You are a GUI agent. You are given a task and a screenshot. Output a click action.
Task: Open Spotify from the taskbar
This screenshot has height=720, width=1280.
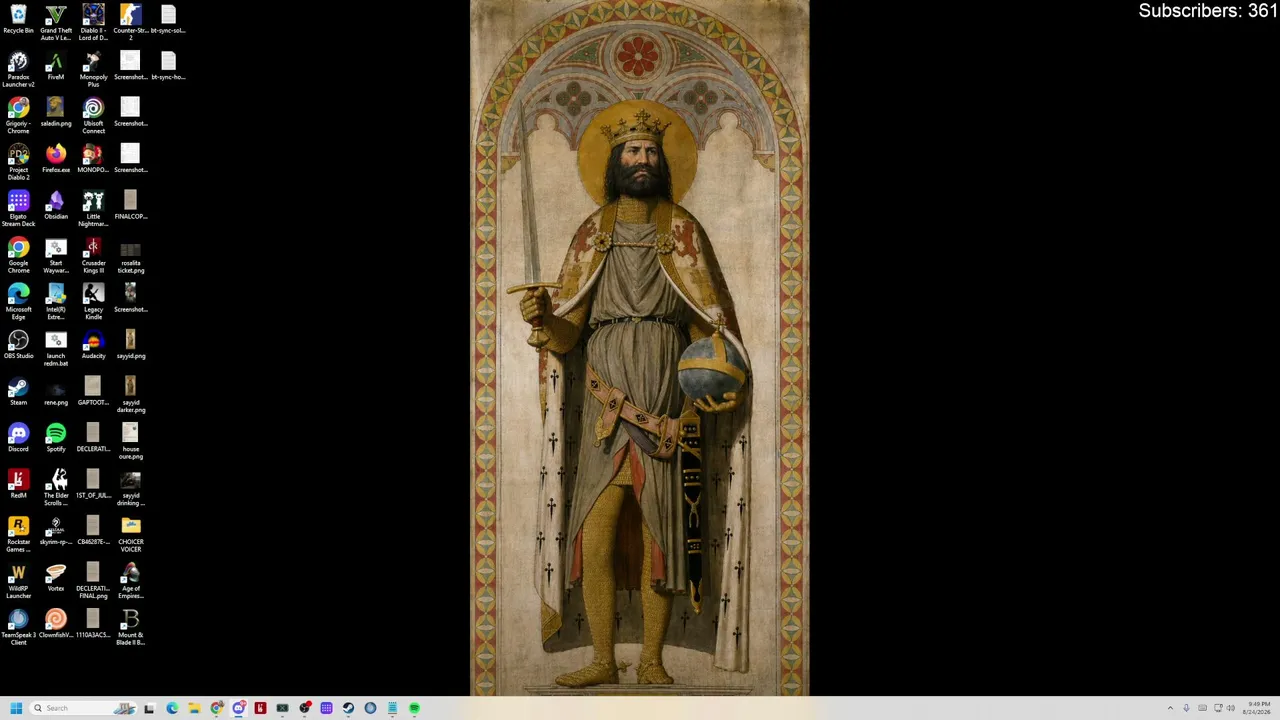414,708
